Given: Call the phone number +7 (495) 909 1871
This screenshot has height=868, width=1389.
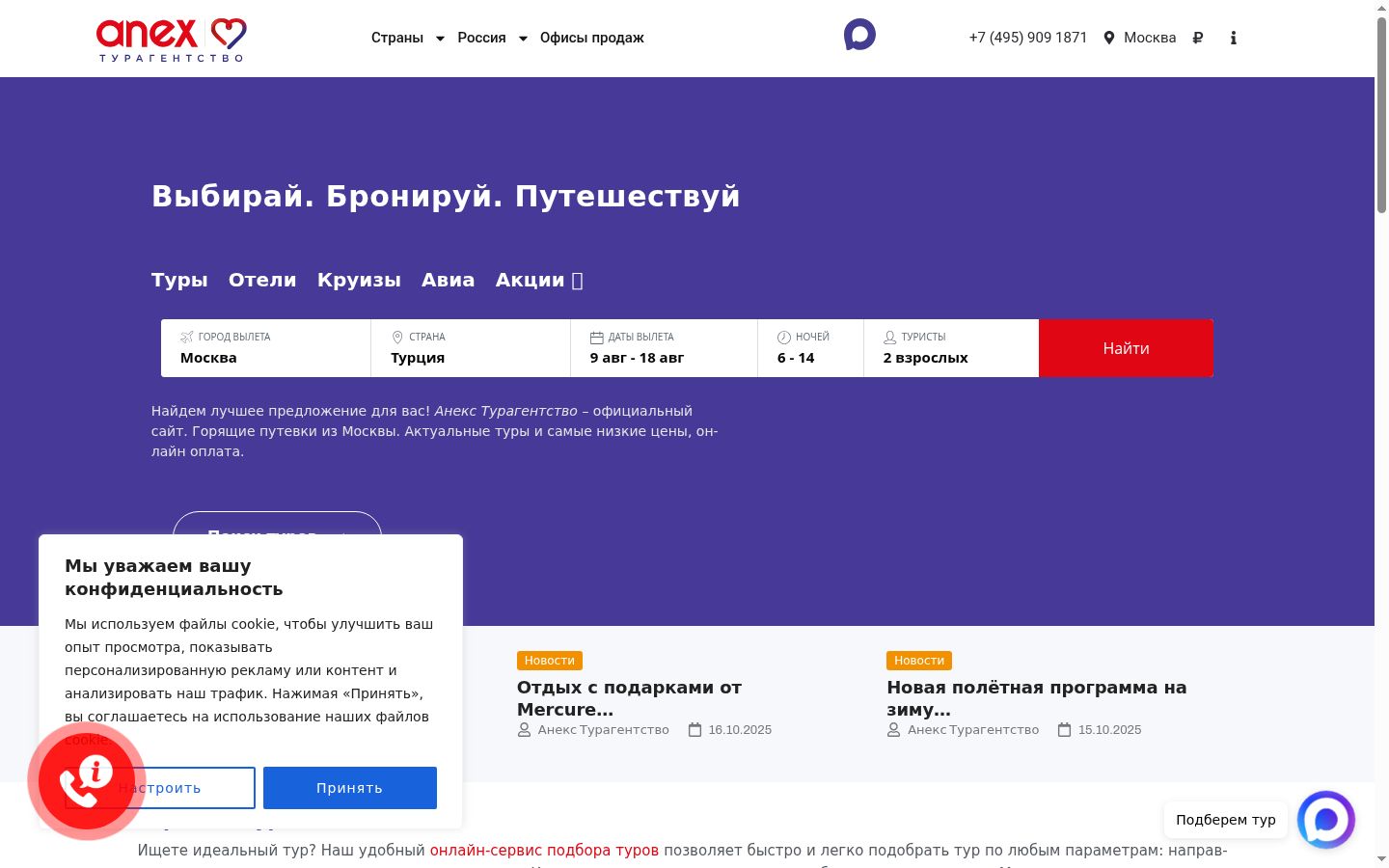Looking at the screenshot, I should [x=1028, y=38].
